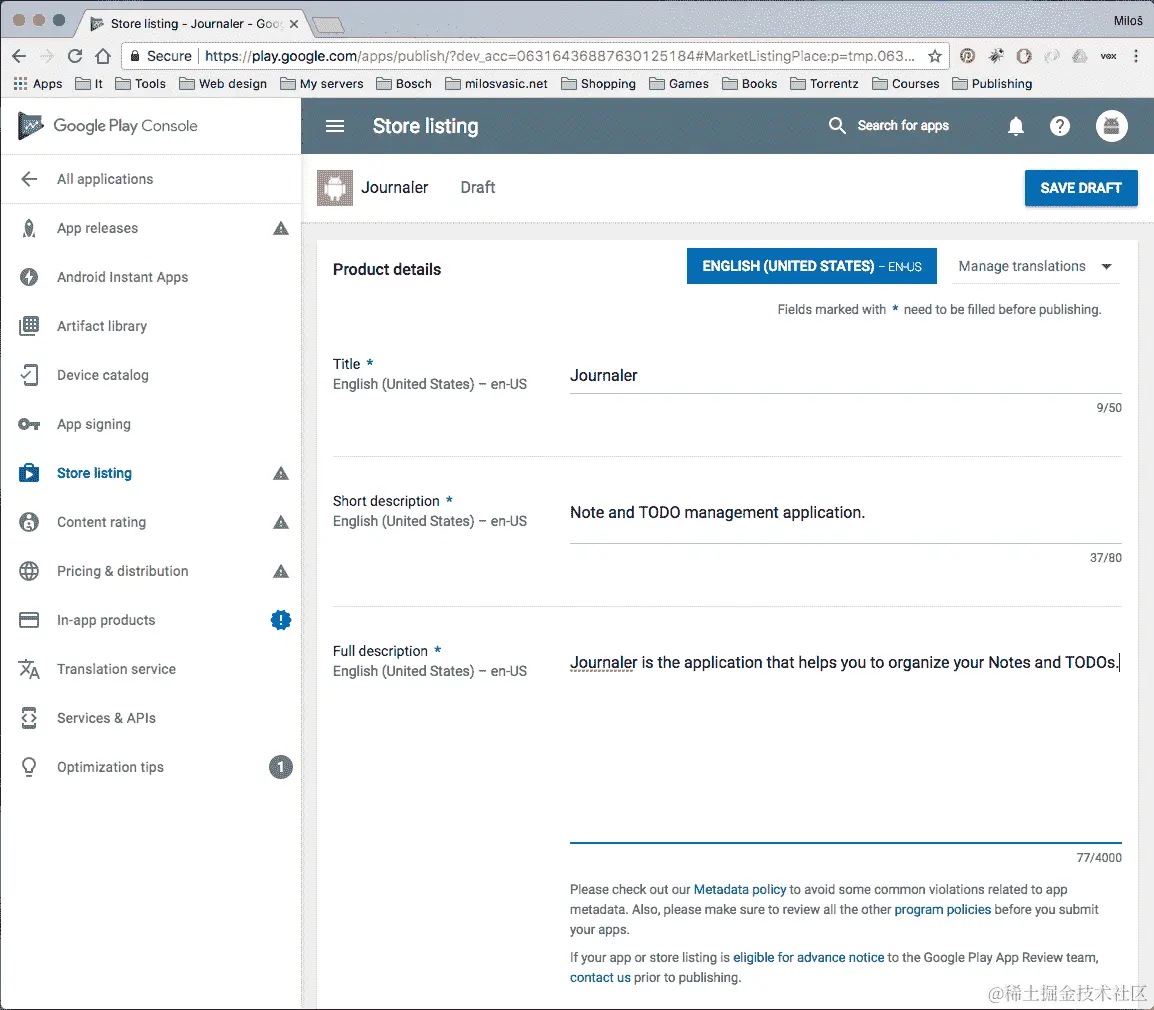
Task: Open Translation service section
Action: pos(116,669)
